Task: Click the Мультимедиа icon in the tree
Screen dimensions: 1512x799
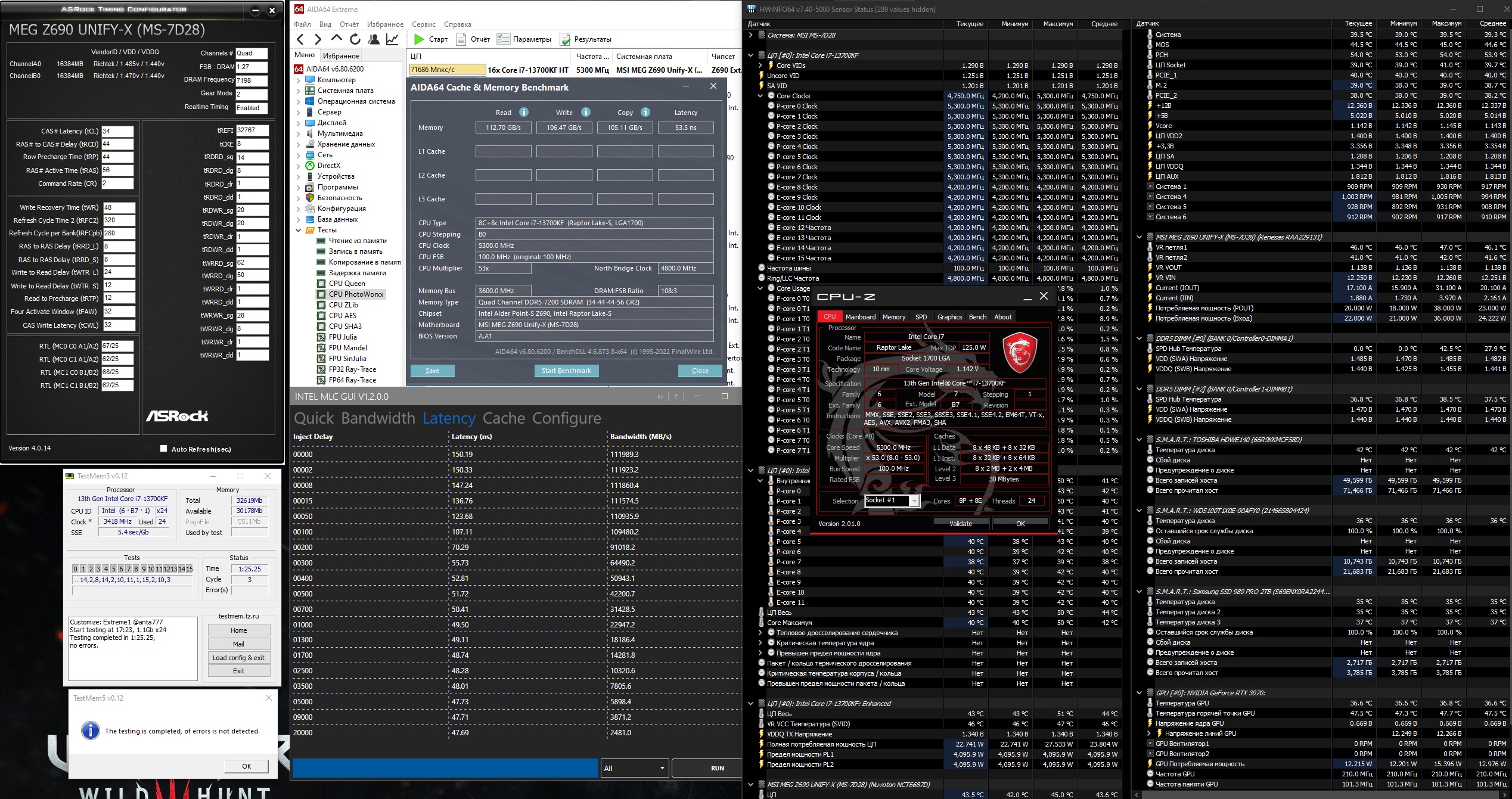Action: (x=310, y=133)
